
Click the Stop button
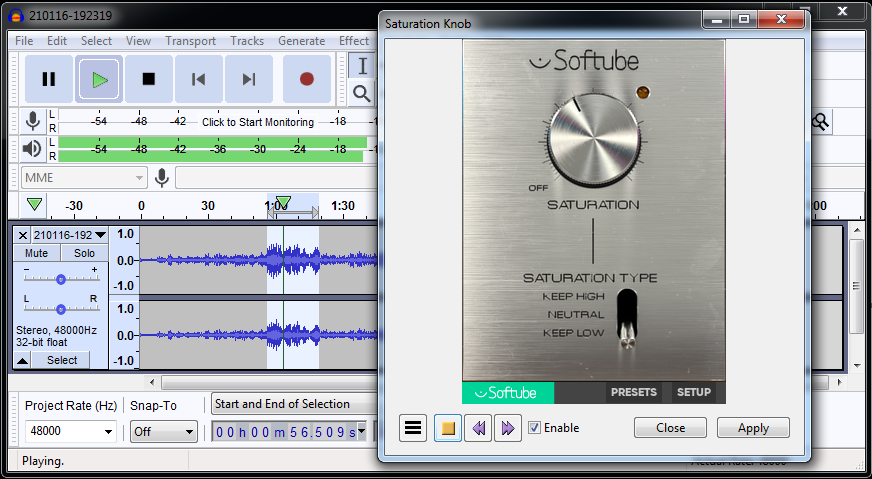tap(149, 79)
